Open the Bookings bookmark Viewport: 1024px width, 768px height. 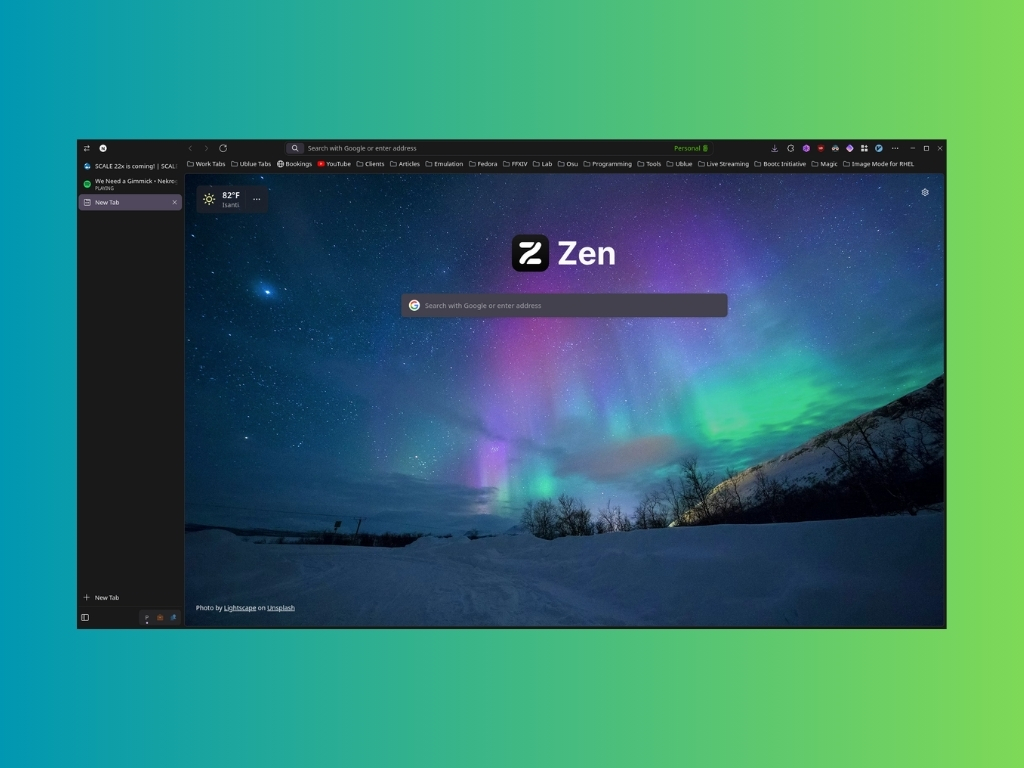pos(295,164)
